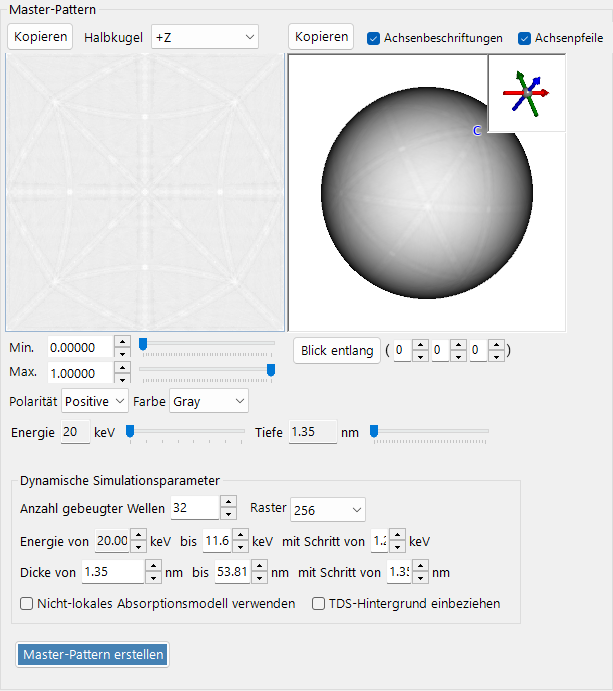Image resolution: width=613 pixels, height=691 pixels.
Task: Click the Dicke von 1.35 field
Action: 113,572
